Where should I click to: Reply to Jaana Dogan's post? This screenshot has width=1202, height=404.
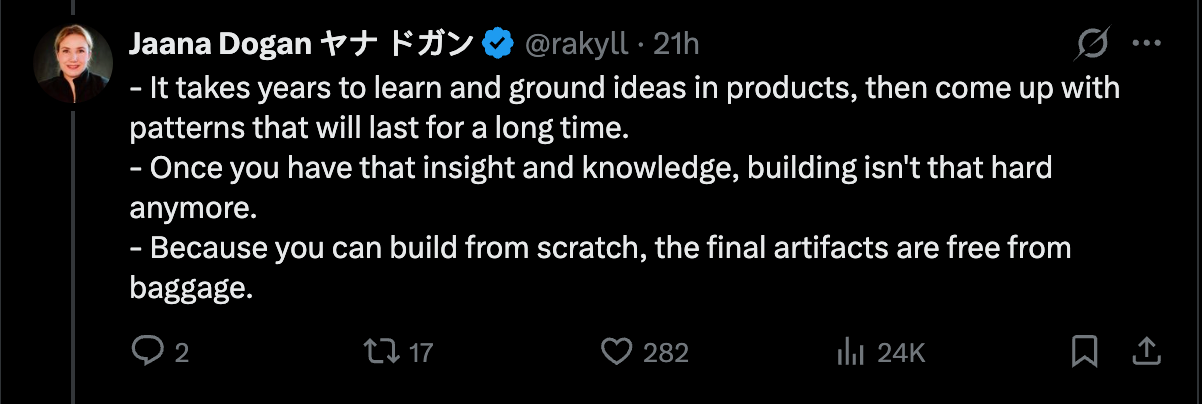click(148, 351)
